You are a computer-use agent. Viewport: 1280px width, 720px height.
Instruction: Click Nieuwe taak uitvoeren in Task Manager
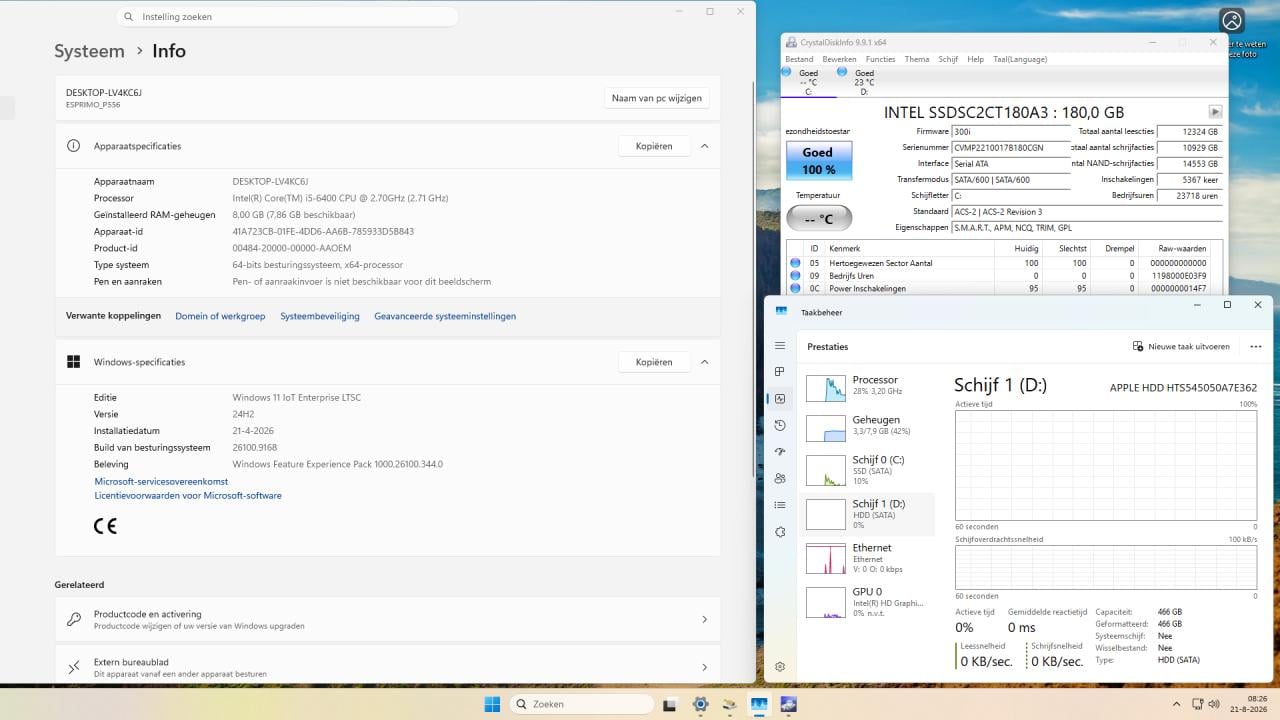[1181, 346]
